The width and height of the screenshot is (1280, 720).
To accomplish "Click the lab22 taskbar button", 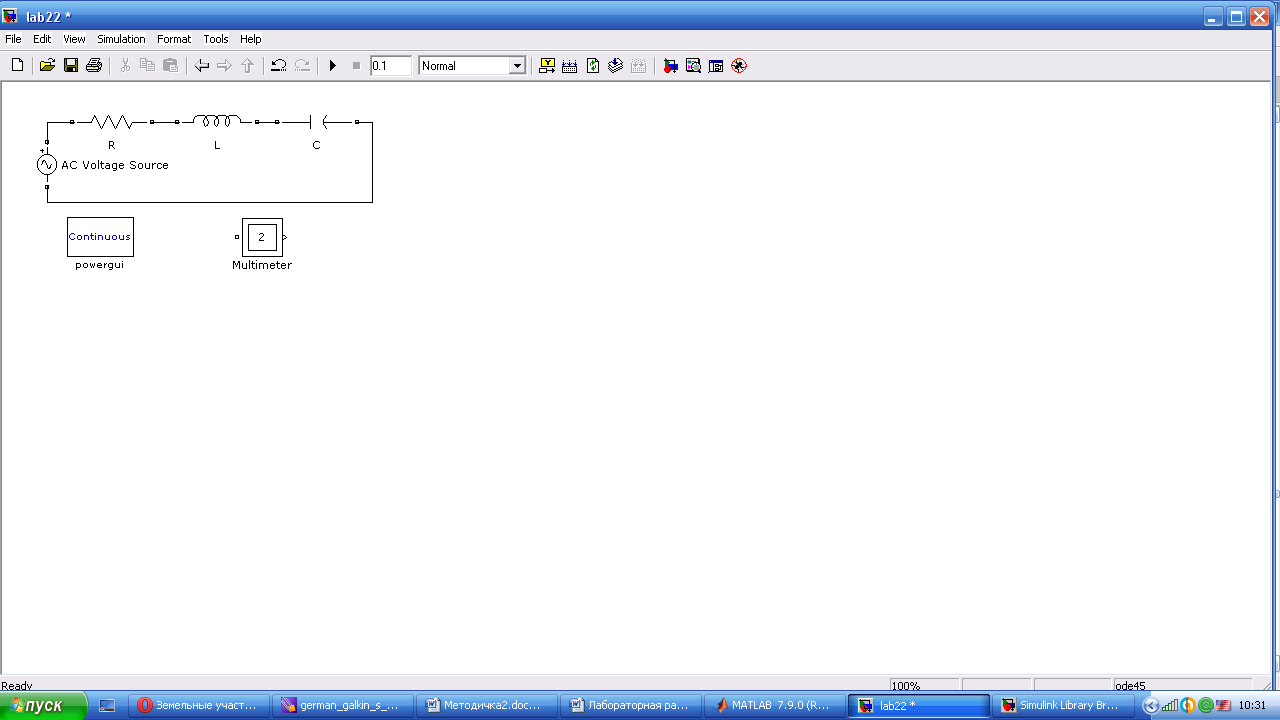I will (920, 705).
